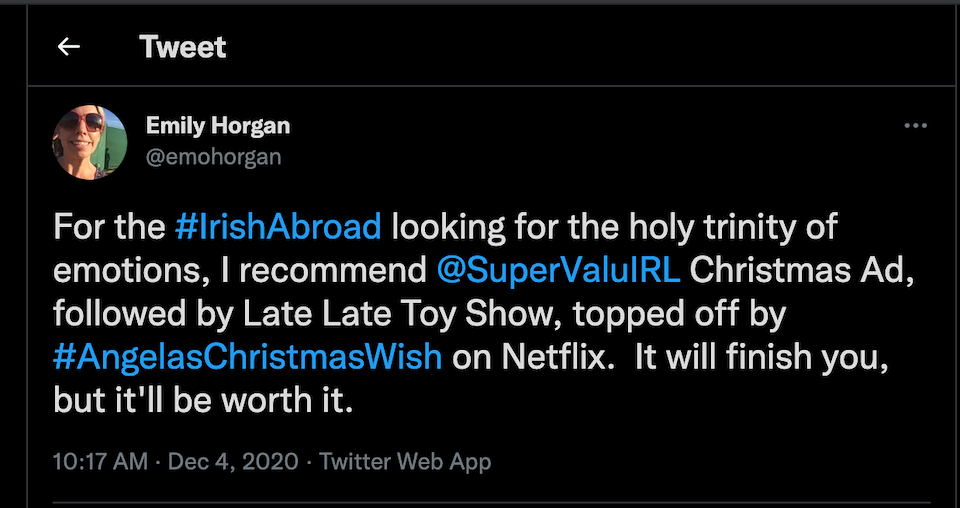Open the #AngelasChristmasWish hashtag
Image resolution: width=960 pixels, height=508 pixels.
pos(247,357)
